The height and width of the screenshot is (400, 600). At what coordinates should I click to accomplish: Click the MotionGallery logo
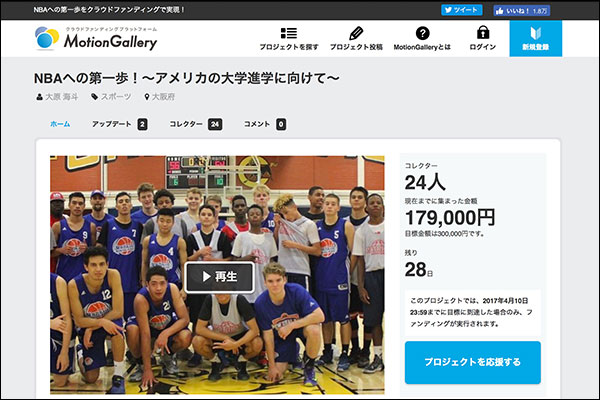point(96,38)
